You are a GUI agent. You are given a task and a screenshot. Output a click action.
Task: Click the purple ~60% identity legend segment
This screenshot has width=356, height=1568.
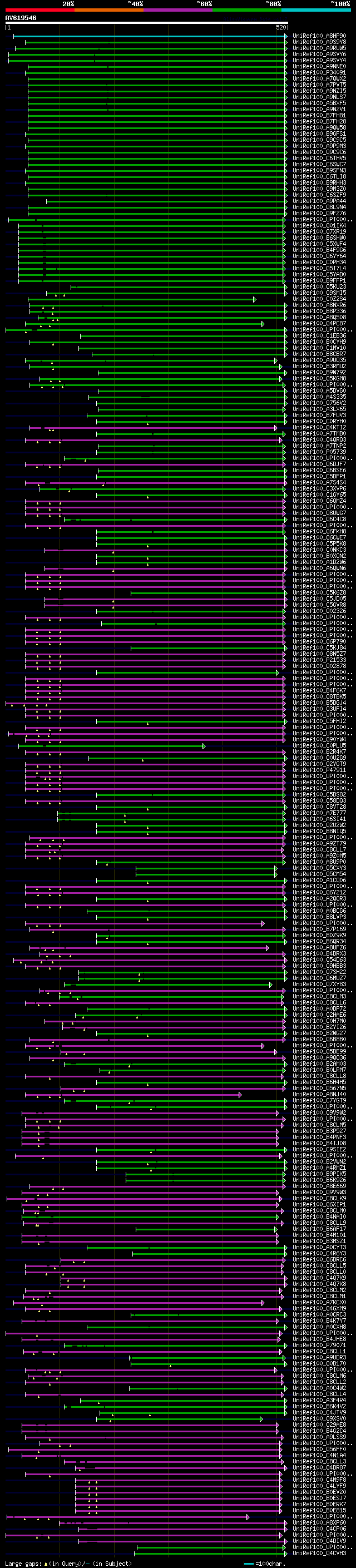(x=177, y=10)
